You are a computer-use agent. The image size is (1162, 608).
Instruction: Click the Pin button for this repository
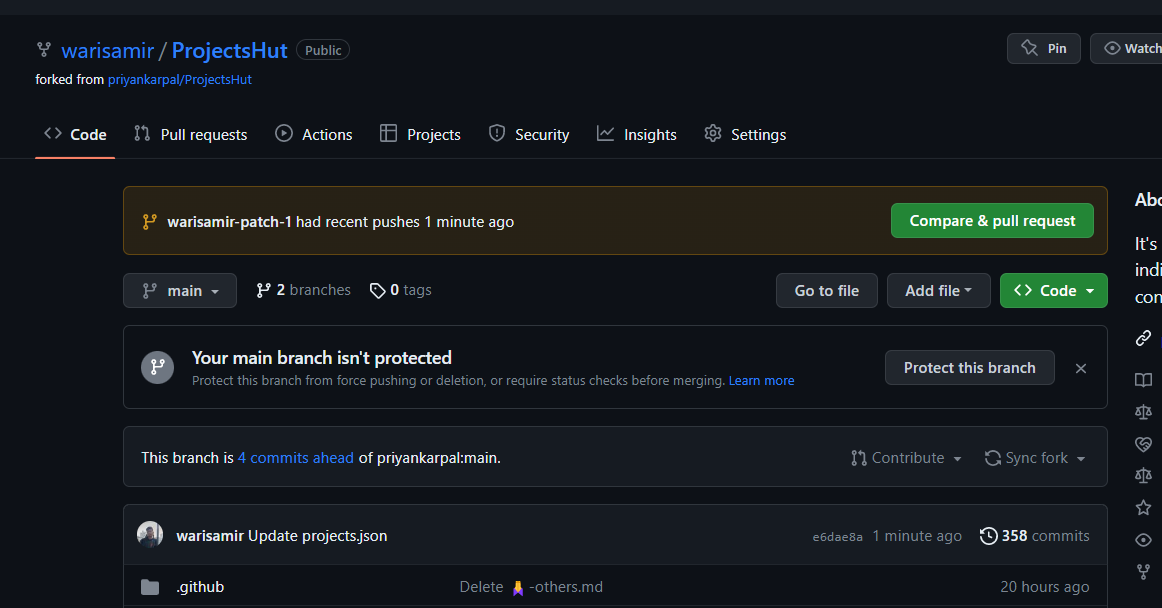tap(1043, 48)
